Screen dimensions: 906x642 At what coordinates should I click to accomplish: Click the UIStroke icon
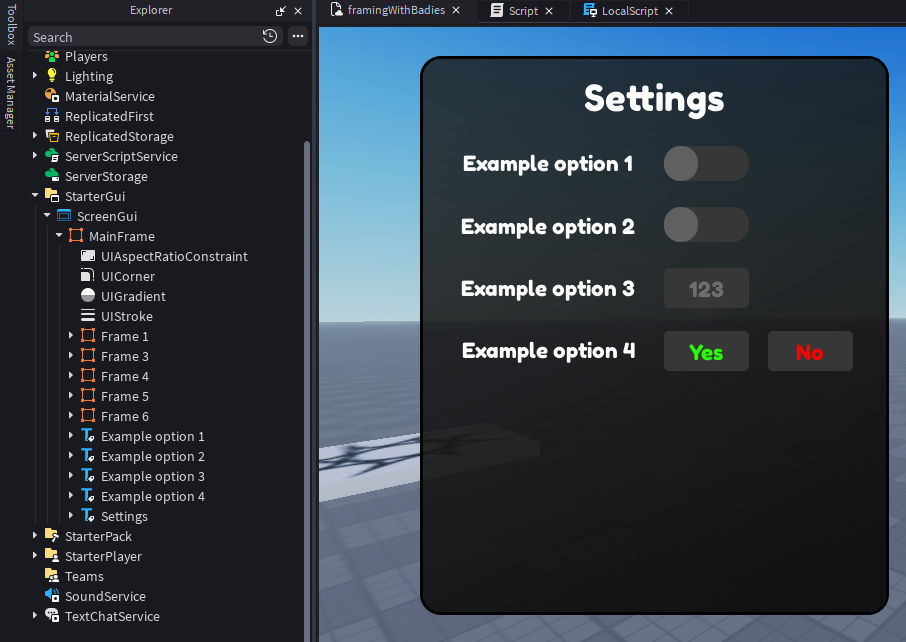pyautogui.click(x=88, y=316)
